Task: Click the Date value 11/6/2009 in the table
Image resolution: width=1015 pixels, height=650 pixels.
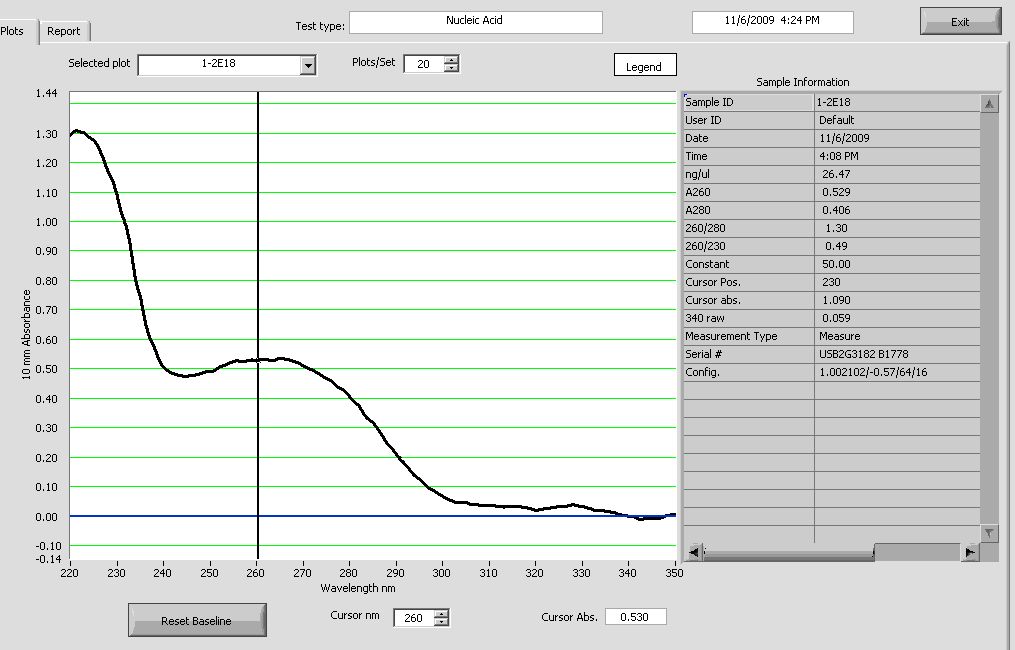Action: click(x=897, y=139)
